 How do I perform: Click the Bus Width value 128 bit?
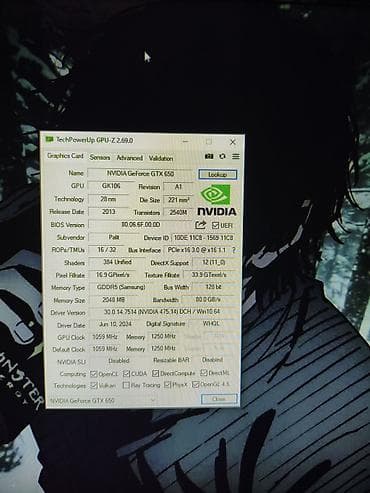pos(214,287)
